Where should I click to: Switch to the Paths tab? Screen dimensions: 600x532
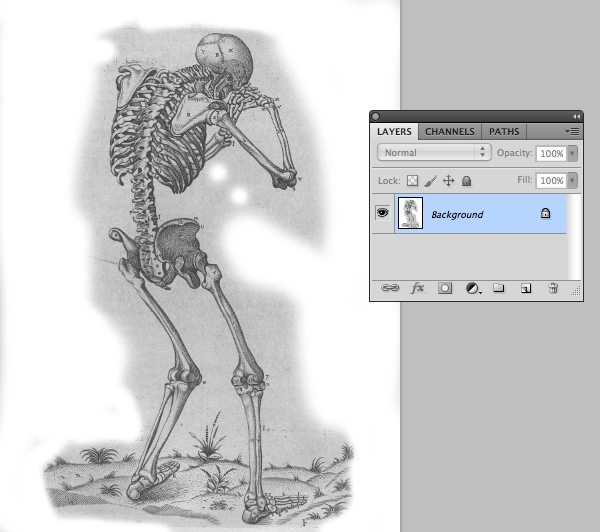click(x=504, y=132)
